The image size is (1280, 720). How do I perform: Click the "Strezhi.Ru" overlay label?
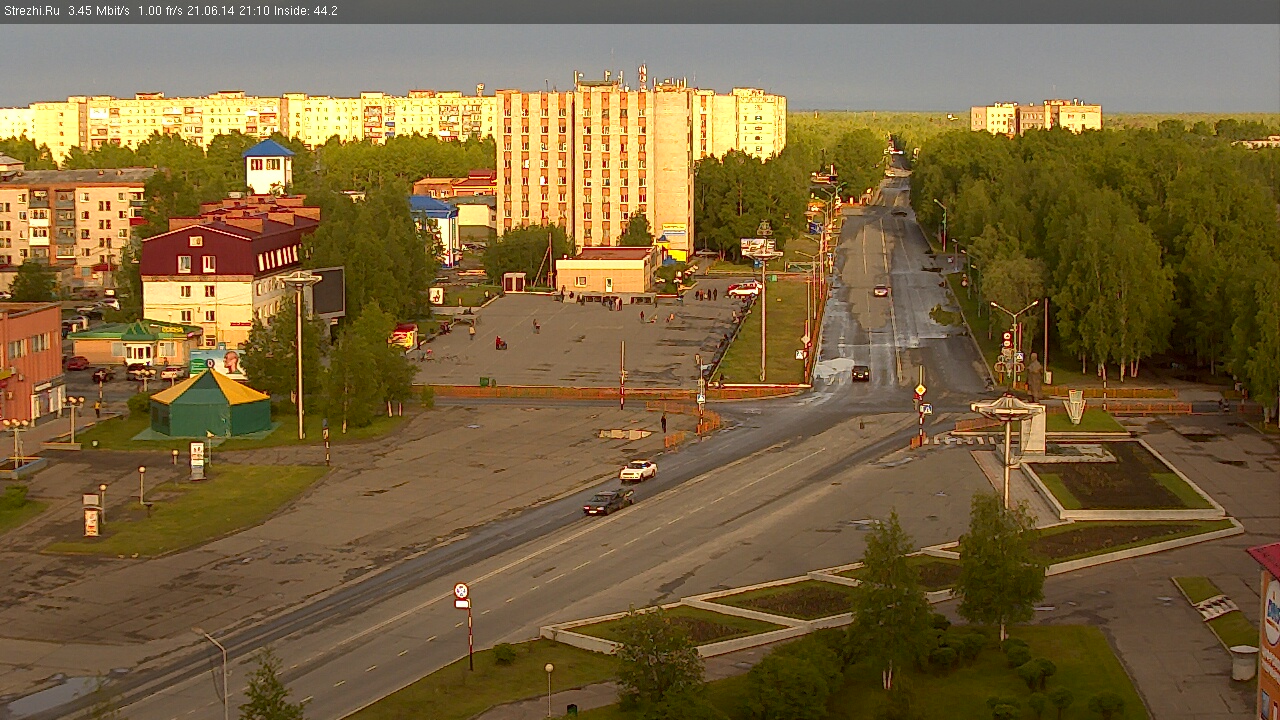pos(32,11)
